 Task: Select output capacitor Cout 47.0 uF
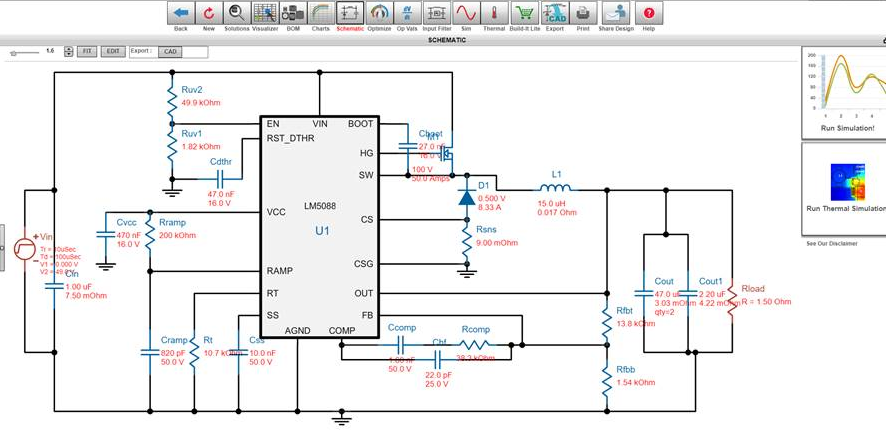click(x=644, y=294)
